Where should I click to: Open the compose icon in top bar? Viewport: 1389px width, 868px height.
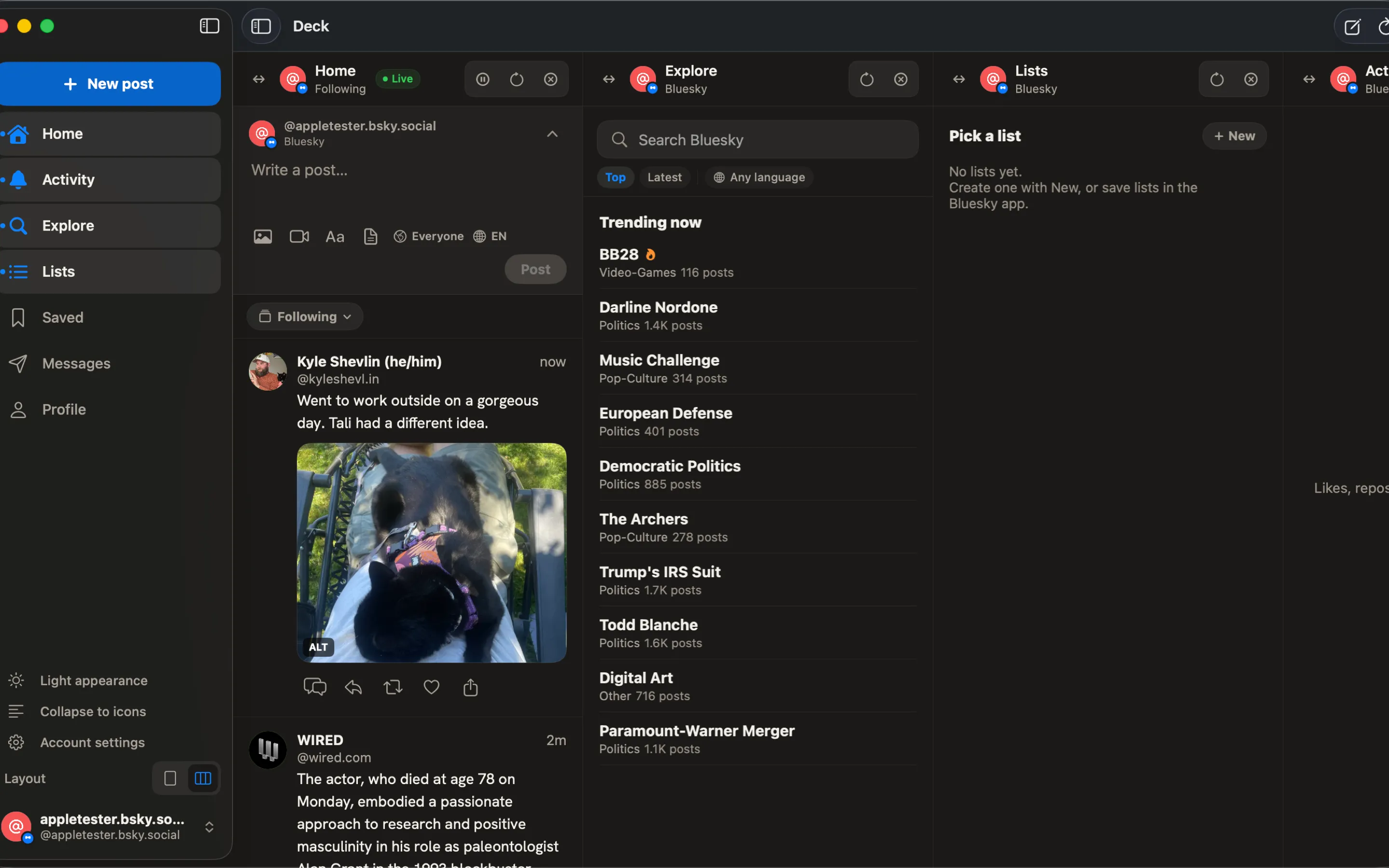pyautogui.click(x=1352, y=27)
